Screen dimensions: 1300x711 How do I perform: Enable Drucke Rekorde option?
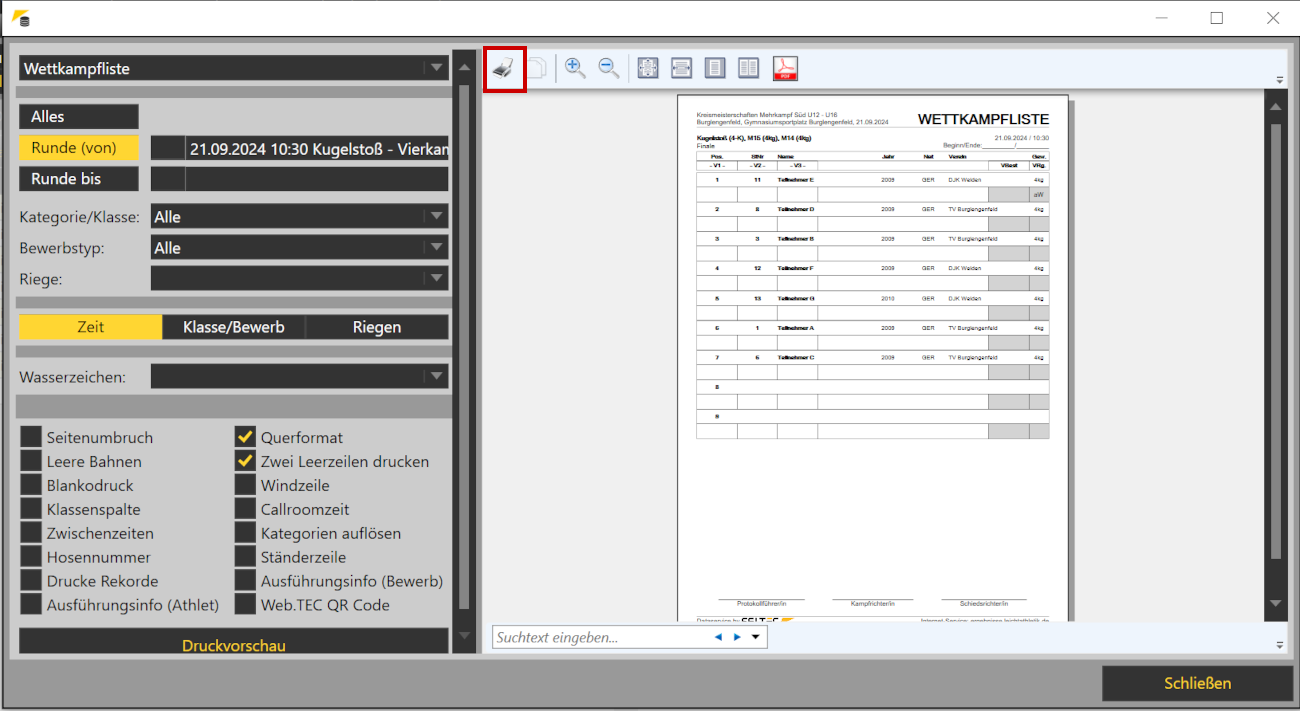31,581
